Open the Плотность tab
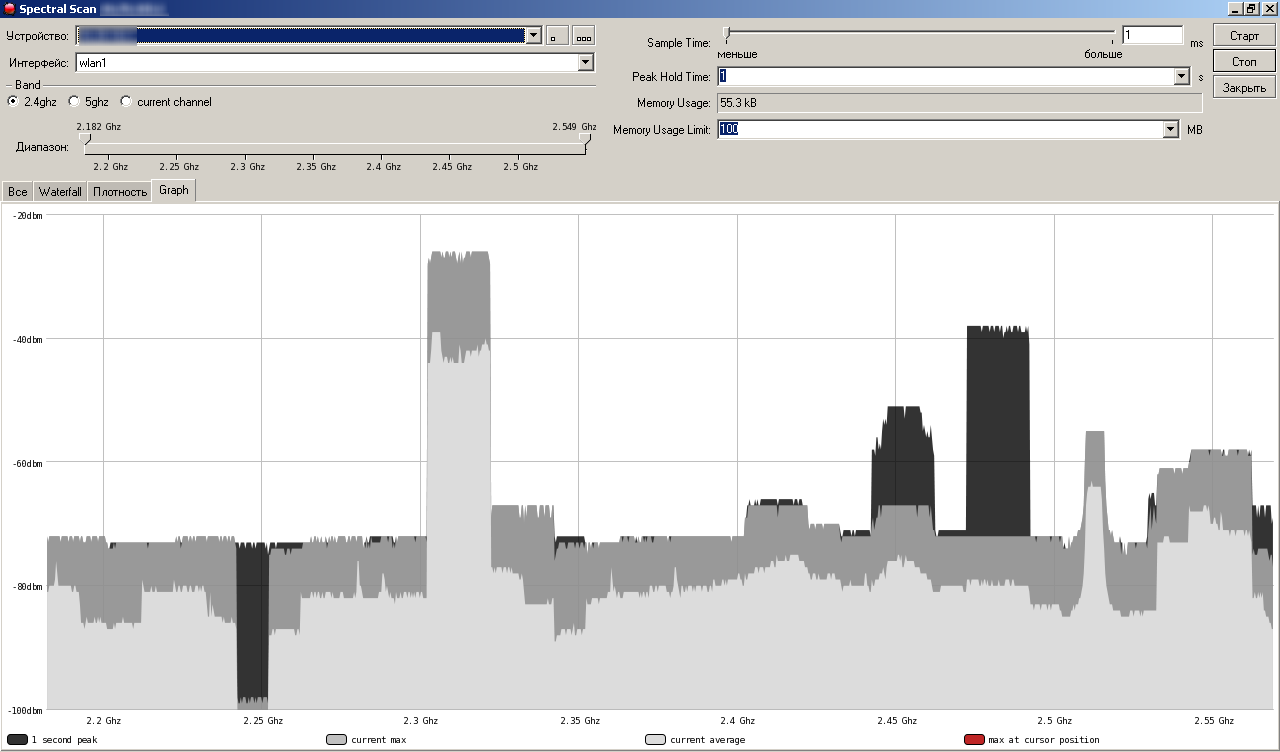This screenshot has height=752, width=1280. pos(120,192)
